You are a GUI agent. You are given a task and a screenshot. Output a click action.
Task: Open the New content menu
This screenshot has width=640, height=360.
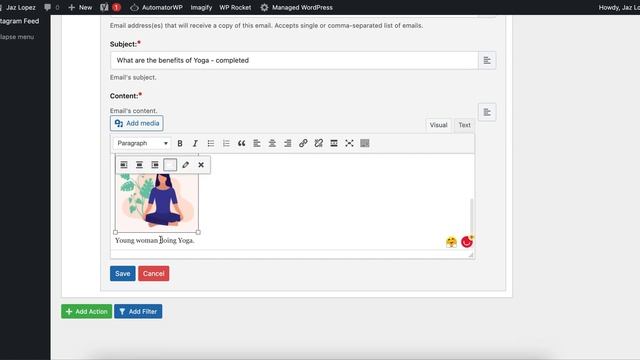coord(80,7)
